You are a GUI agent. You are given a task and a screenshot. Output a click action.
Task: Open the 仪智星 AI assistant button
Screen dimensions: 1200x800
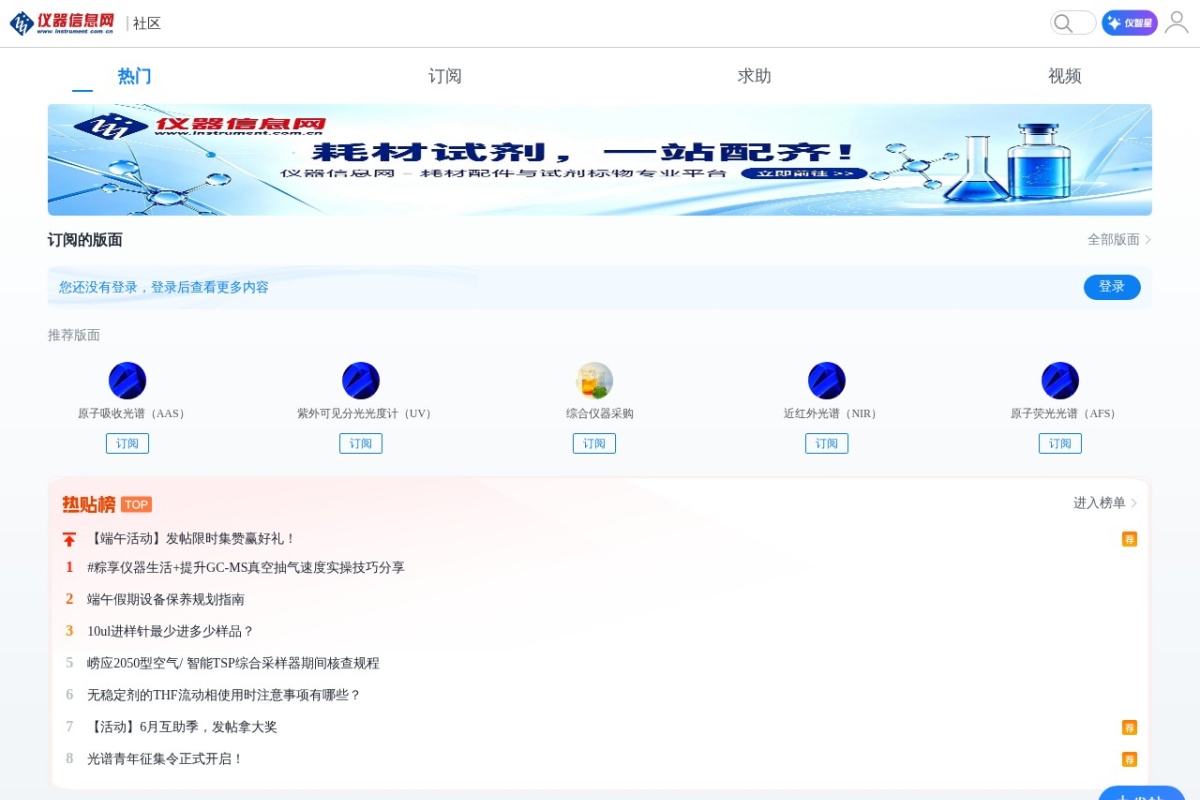click(1130, 23)
